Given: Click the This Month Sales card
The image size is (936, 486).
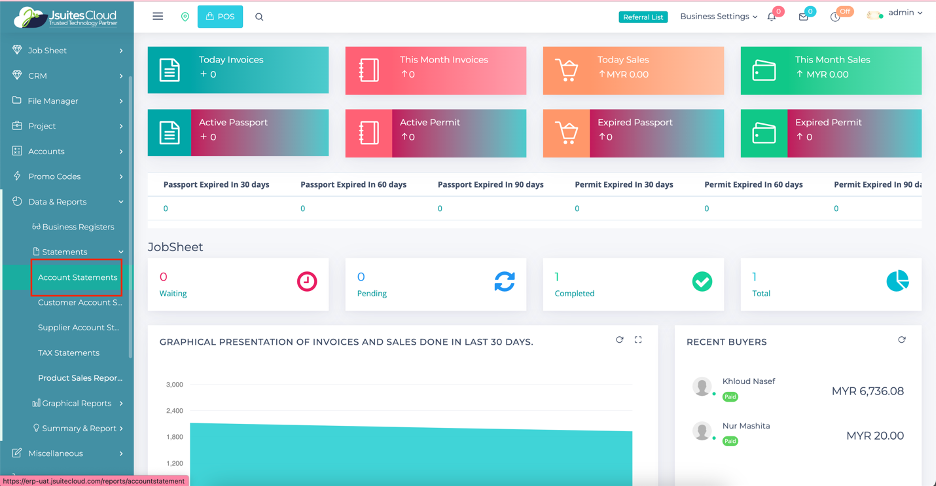Looking at the screenshot, I should (x=831, y=69).
